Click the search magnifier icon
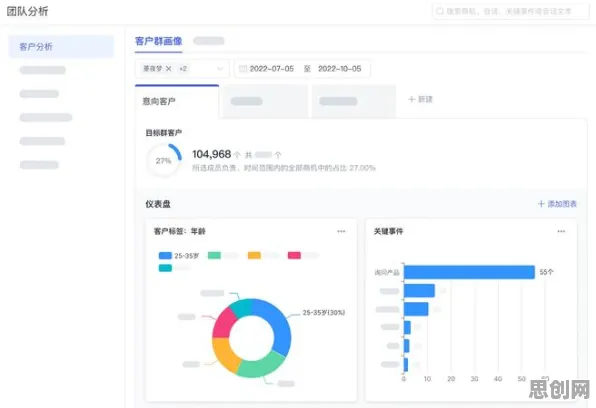 pyautogui.click(x=440, y=11)
